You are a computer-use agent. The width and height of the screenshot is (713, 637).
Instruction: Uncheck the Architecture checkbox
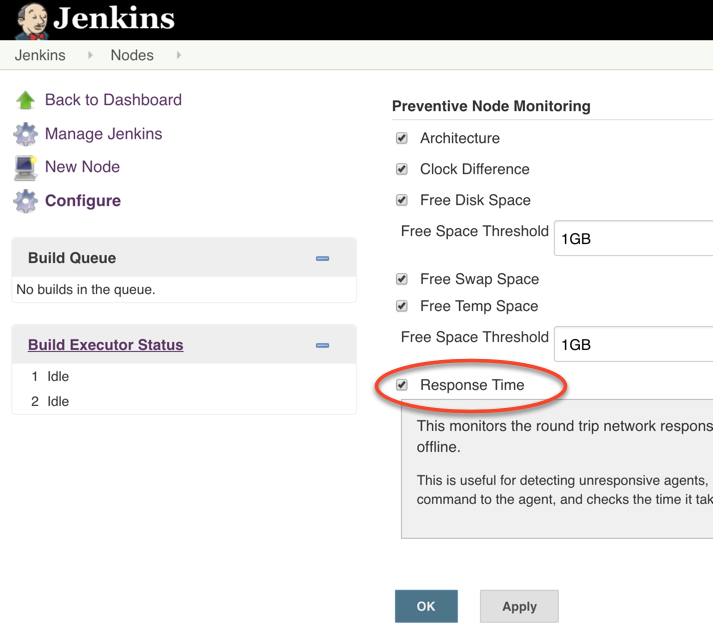point(402,138)
